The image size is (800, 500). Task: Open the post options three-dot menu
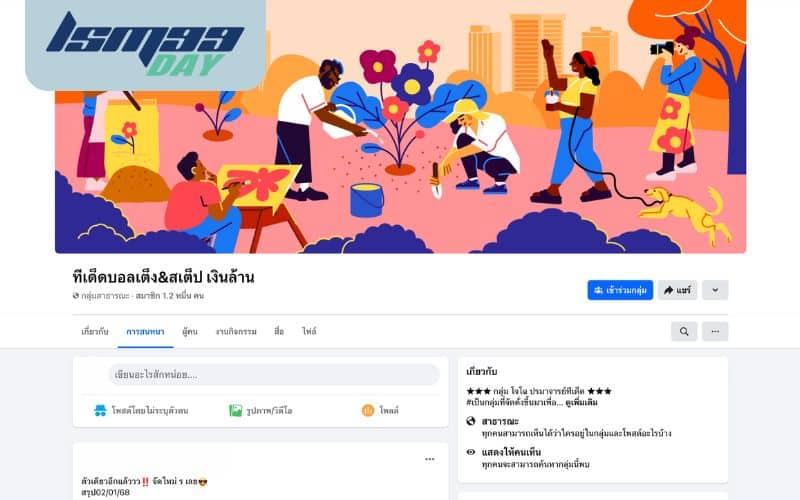tap(430, 459)
